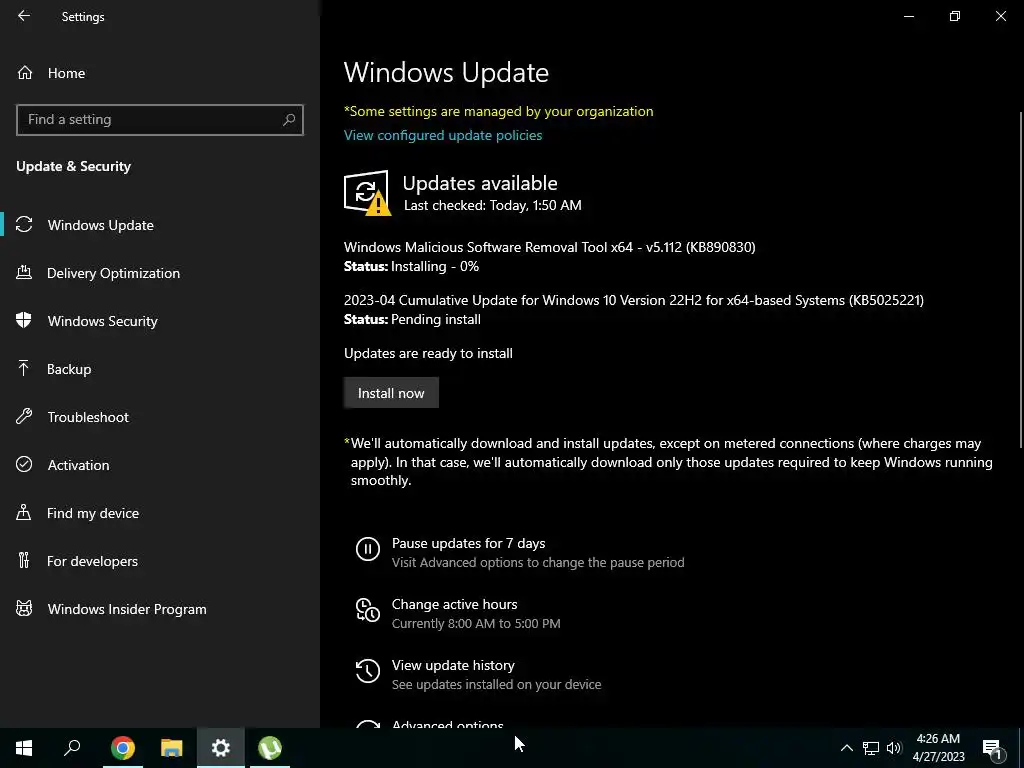Click the taskbar search magnifier
The width and height of the screenshot is (1024, 768).
(72, 748)
